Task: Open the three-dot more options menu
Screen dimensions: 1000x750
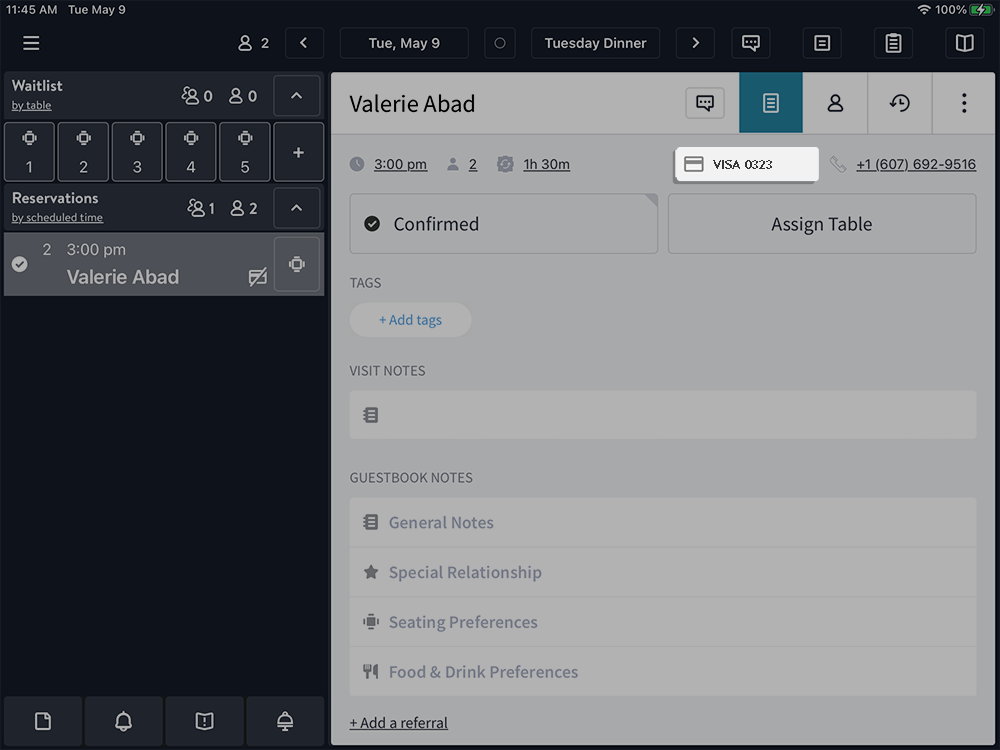Action: coord(964,103)
